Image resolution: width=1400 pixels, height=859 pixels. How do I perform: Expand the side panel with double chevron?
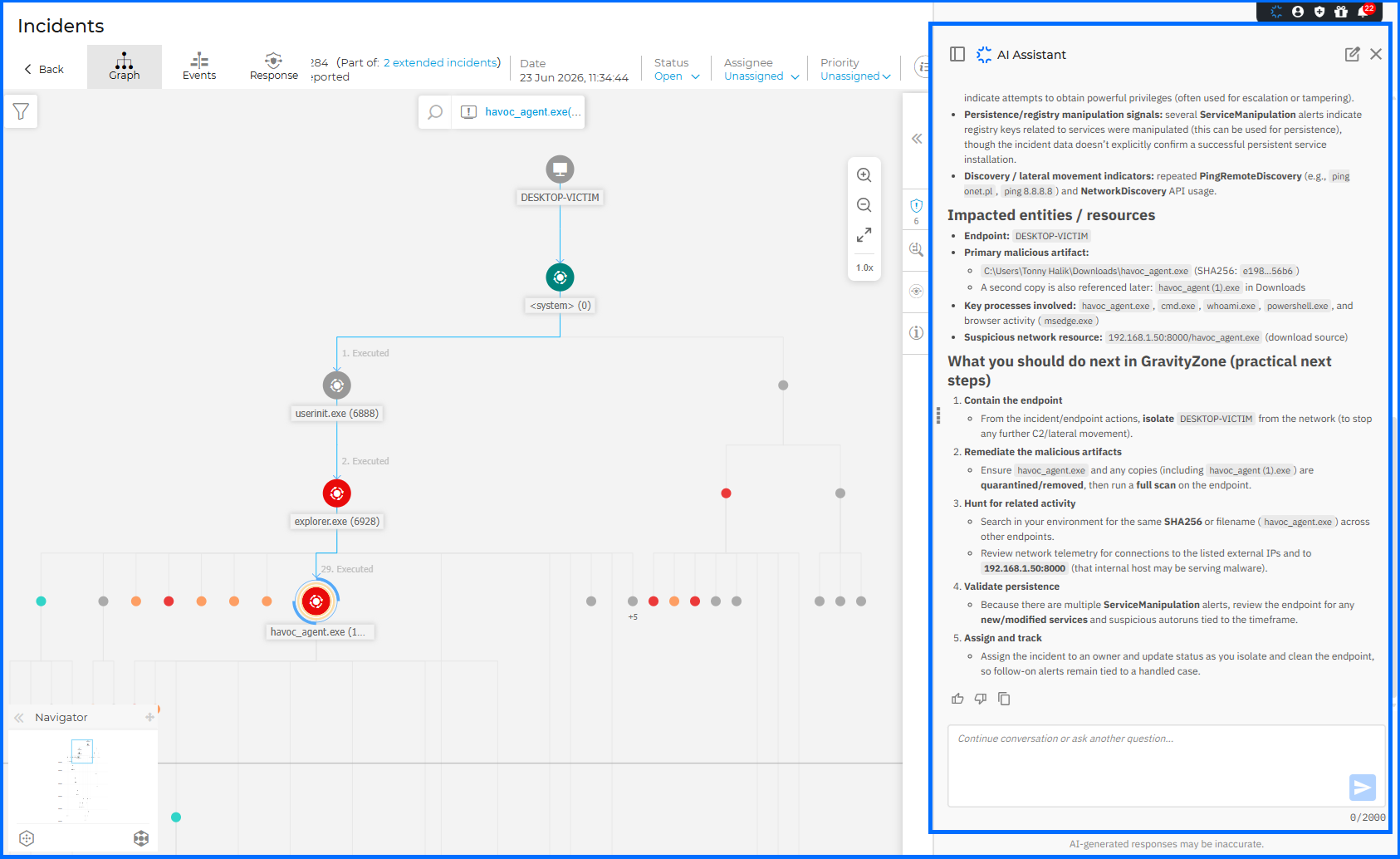pos(917,139)
